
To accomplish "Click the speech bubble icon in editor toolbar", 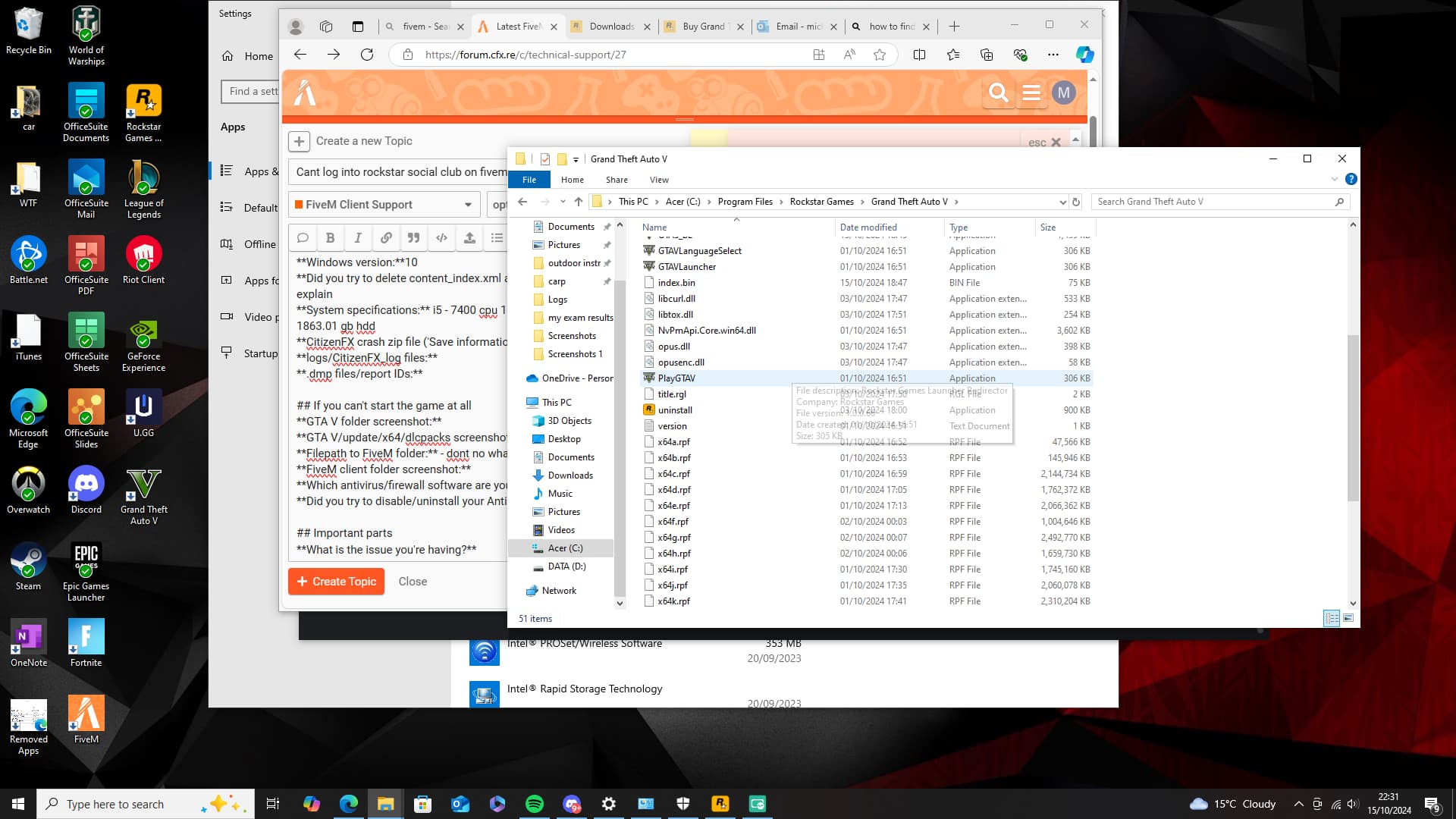I will tap(303, 238).
